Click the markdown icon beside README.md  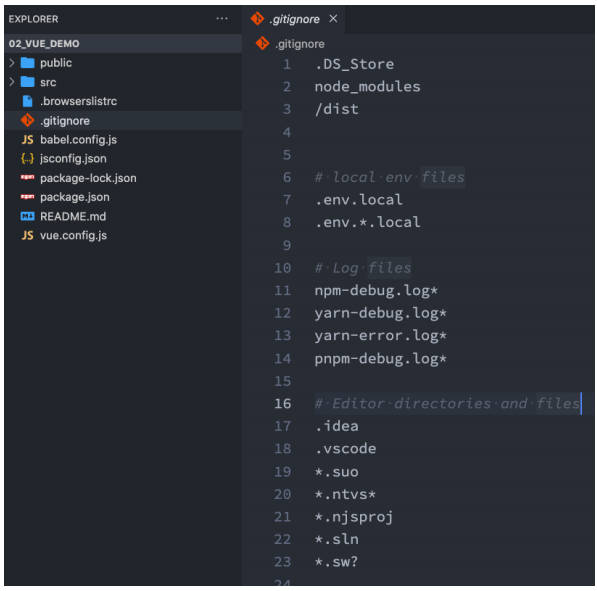coord(27,216)
